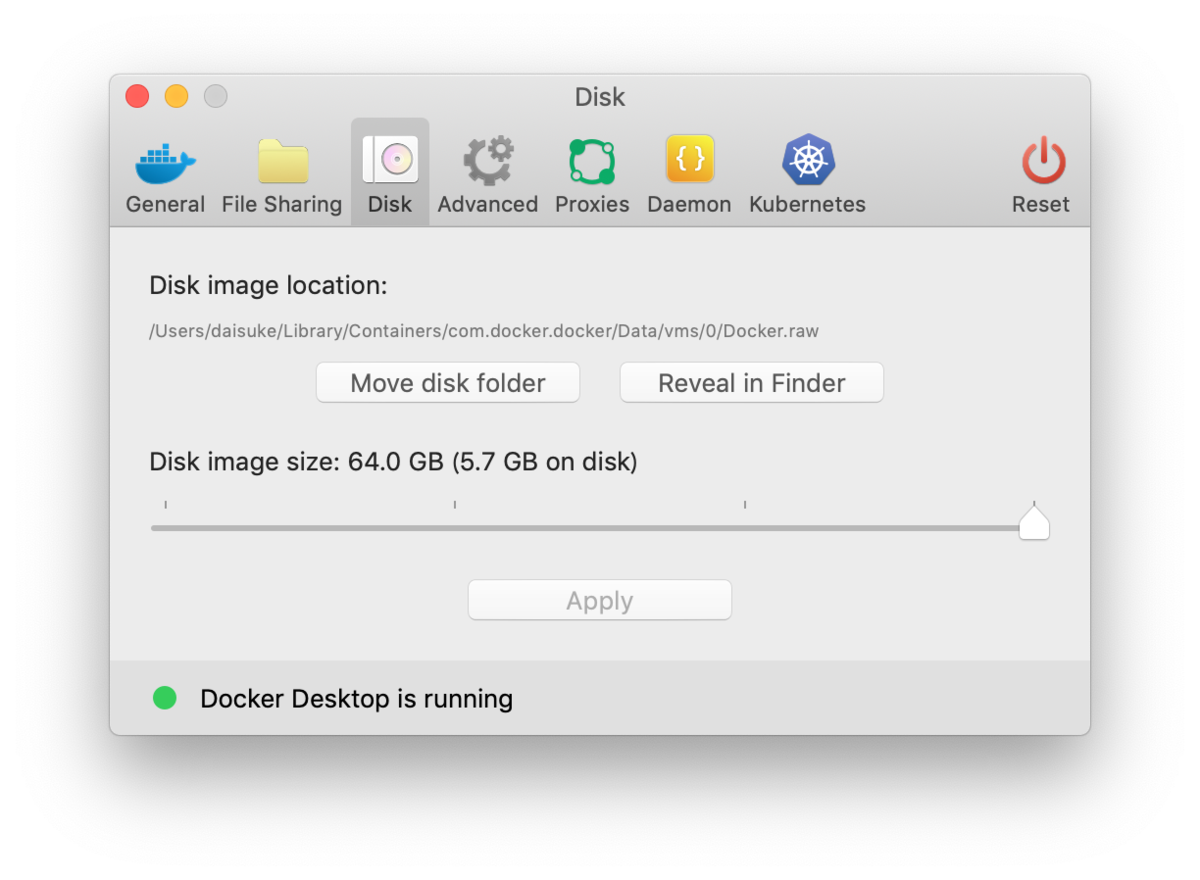Click the Docker Desktop is running status text

click(x=357, y=698)
